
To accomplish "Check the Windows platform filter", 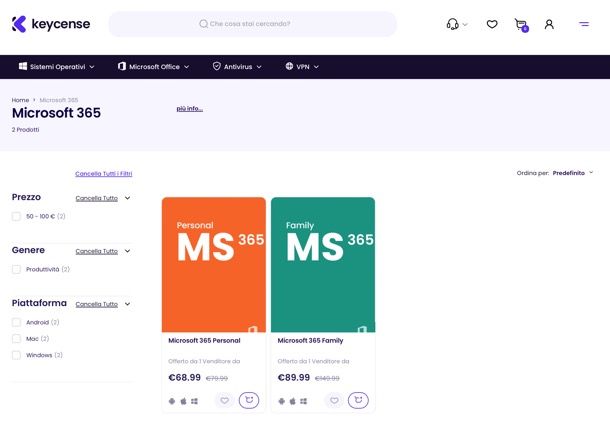I will click(x=16, y=355).
